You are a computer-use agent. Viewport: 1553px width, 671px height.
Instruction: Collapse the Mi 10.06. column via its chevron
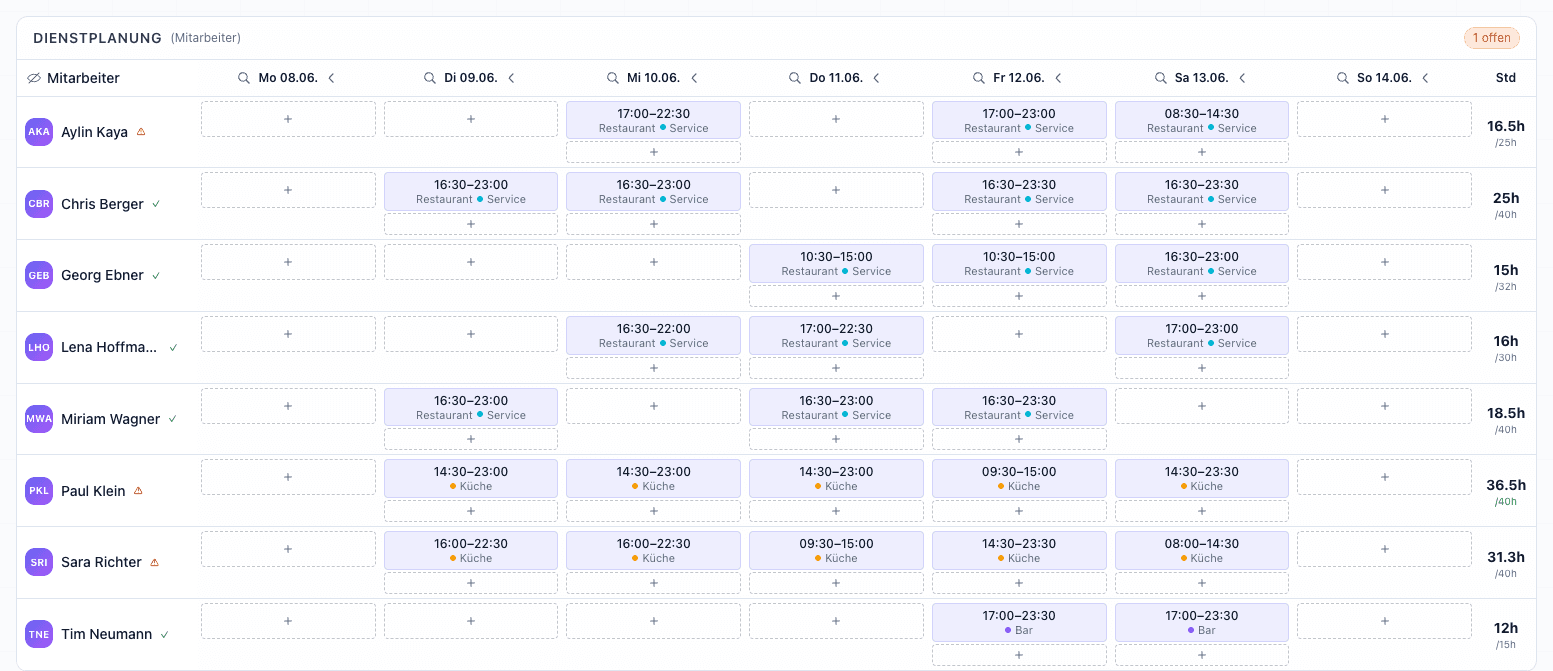(x=694, y=78)
